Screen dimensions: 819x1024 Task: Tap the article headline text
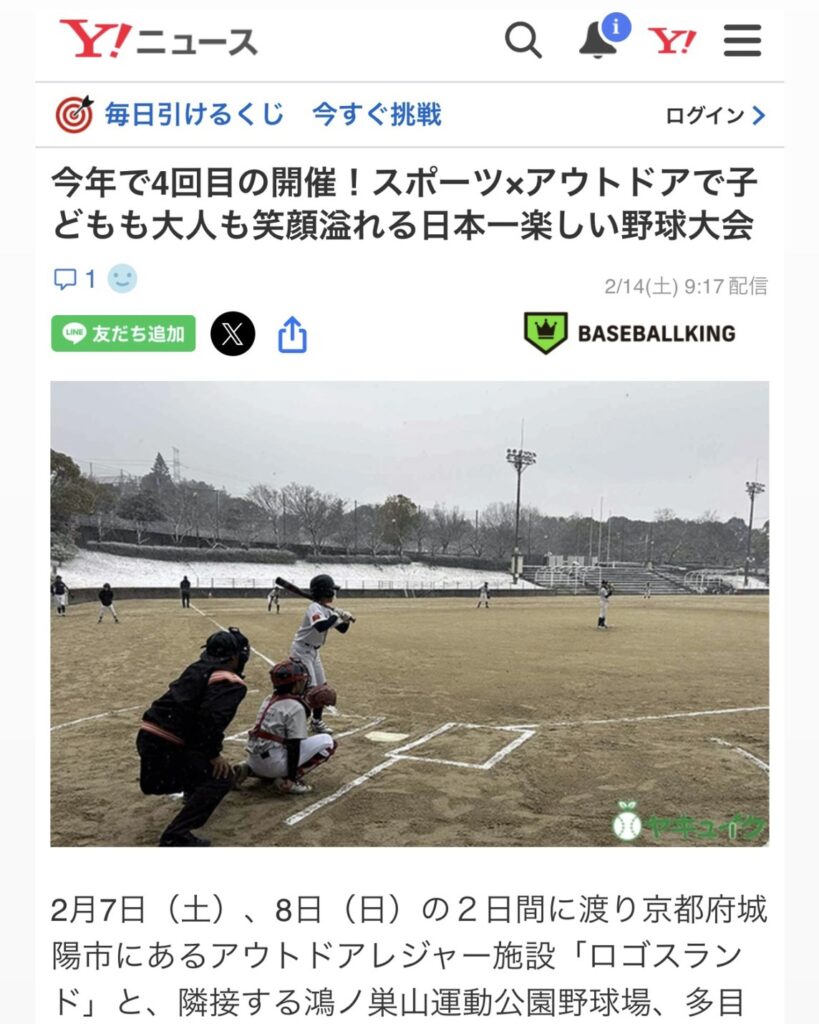404,203
